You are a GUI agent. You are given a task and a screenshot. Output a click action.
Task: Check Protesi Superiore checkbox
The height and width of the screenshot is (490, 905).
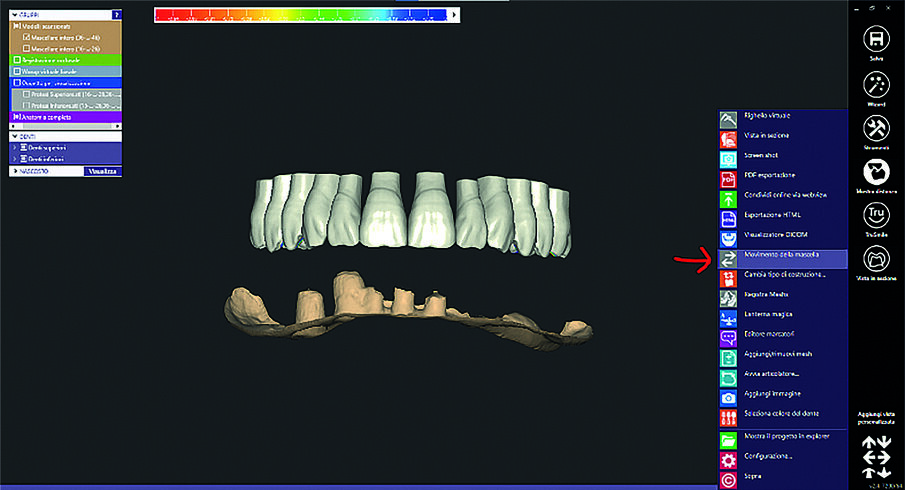[x=27, y=94]
